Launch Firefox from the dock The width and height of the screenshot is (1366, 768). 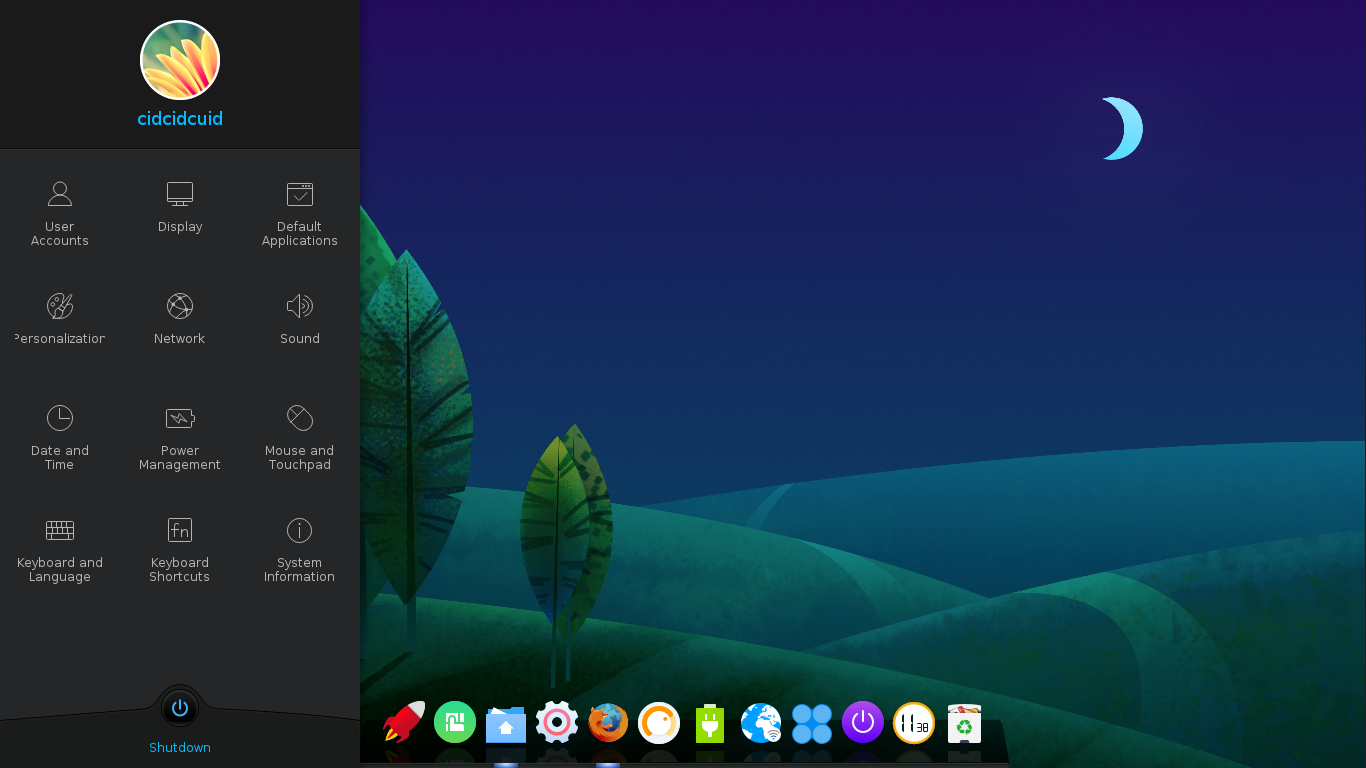pos(607,722)
